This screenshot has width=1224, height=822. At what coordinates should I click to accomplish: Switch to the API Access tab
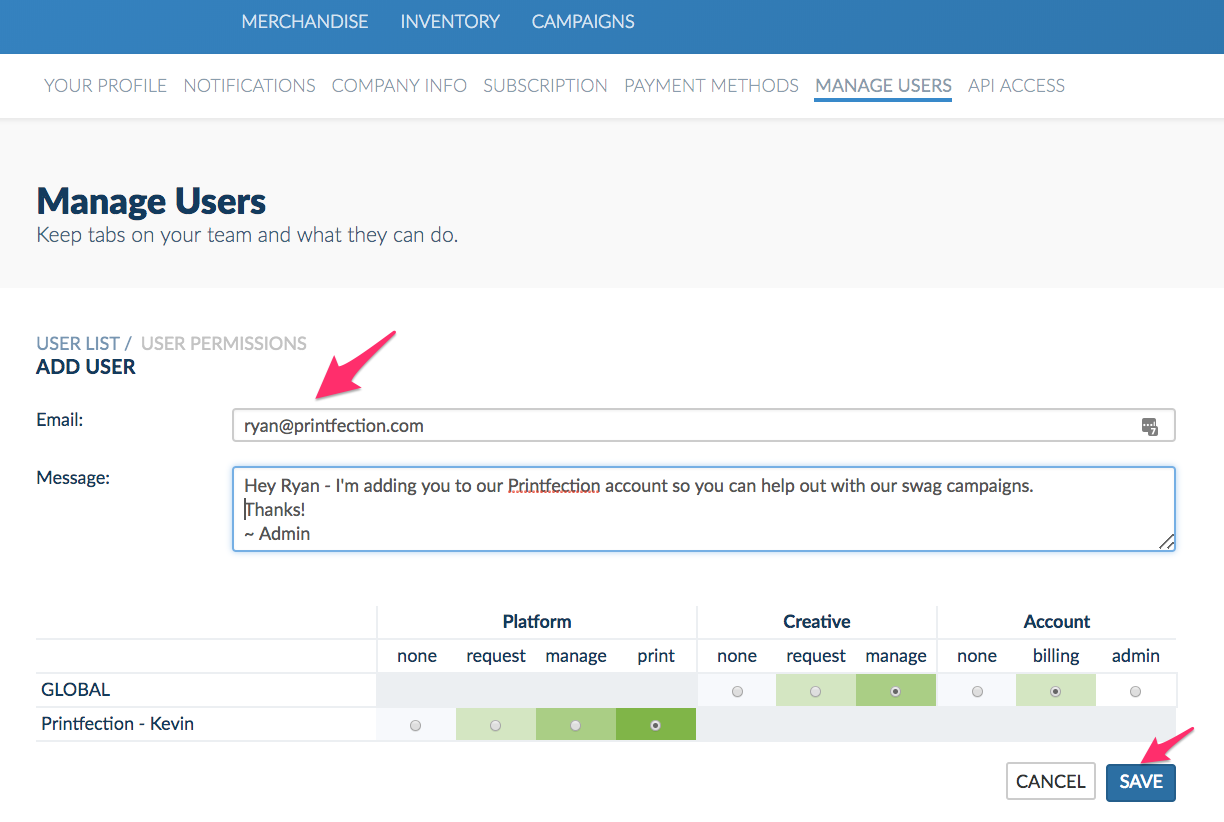pyautogui.click(x=1016, y=86)
